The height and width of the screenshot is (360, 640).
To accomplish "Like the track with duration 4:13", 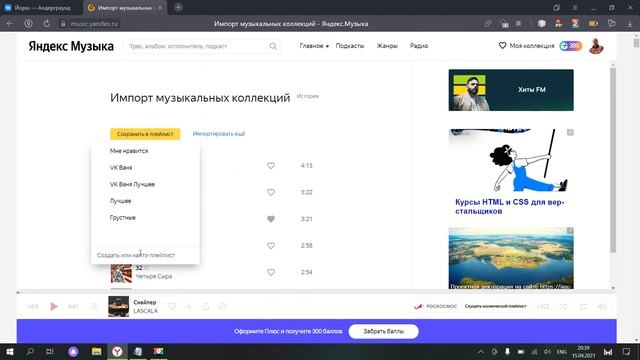I will 271,166.
